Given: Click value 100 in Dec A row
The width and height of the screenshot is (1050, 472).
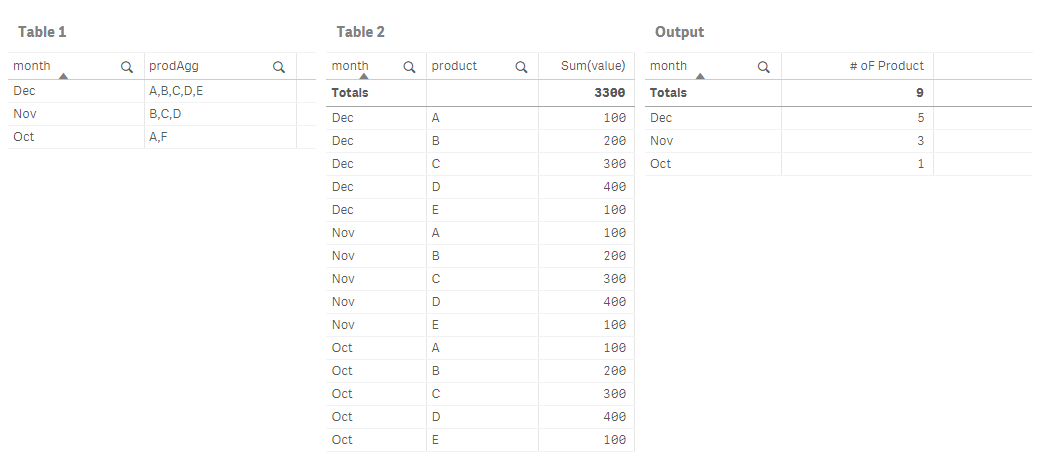Looking at the screenshot, I should click(614, 118).
